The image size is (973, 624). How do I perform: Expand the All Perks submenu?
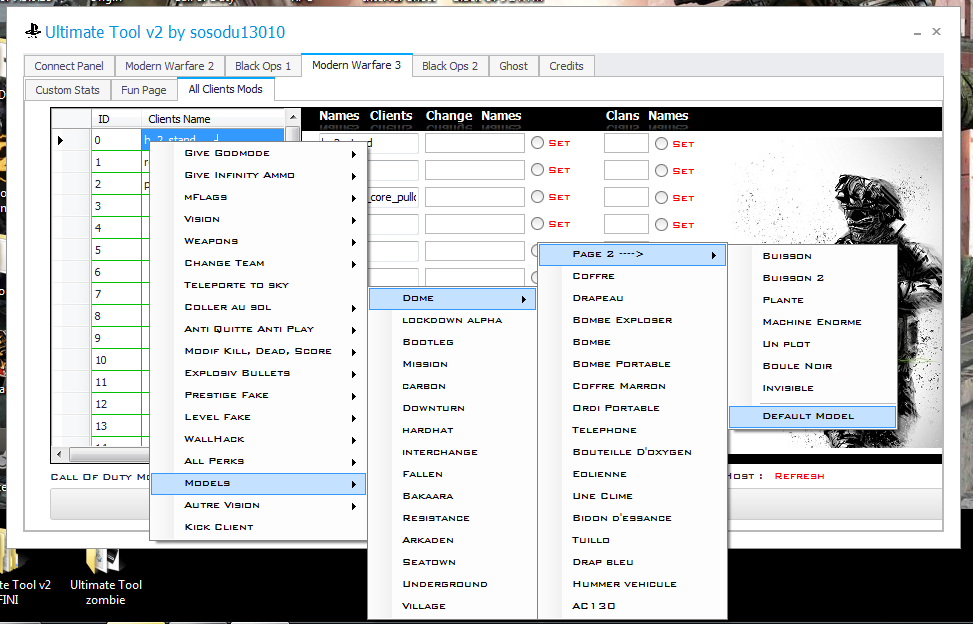point(258,461)
